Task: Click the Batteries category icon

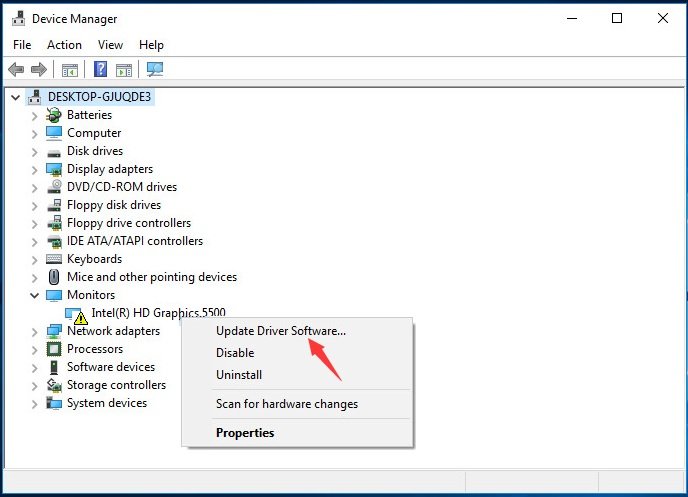Action: pyautogui.click(x=54, y=115)
